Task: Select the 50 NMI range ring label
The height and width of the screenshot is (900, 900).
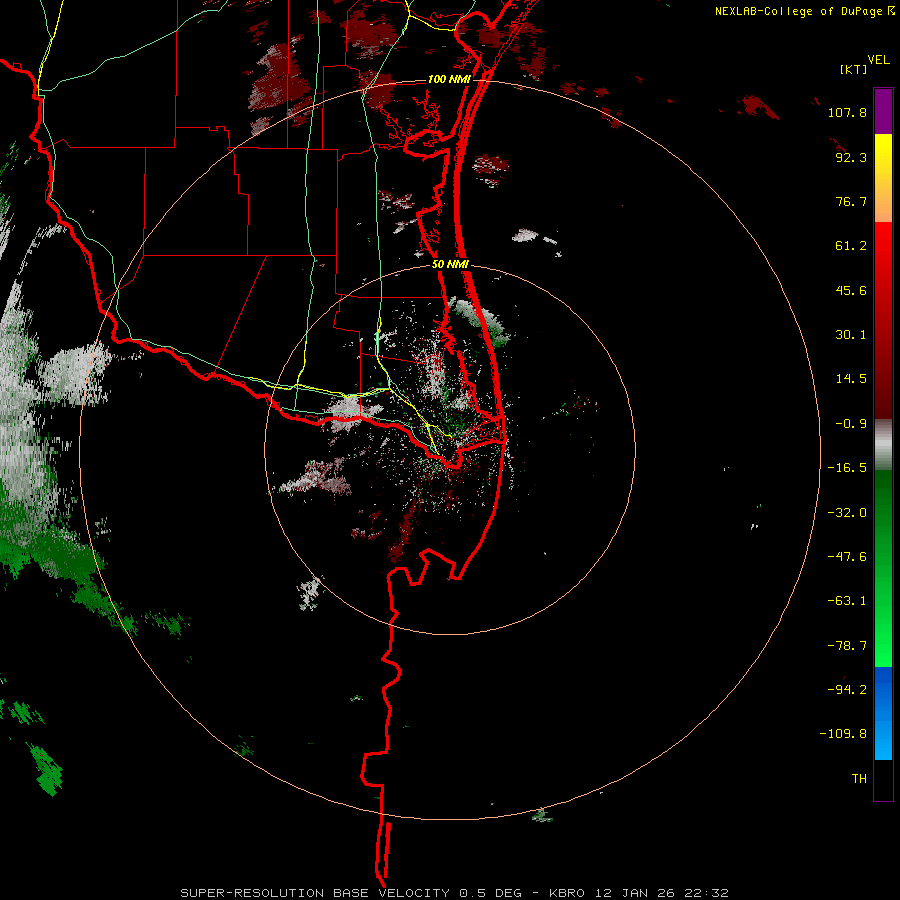Action: coord(450,265)
